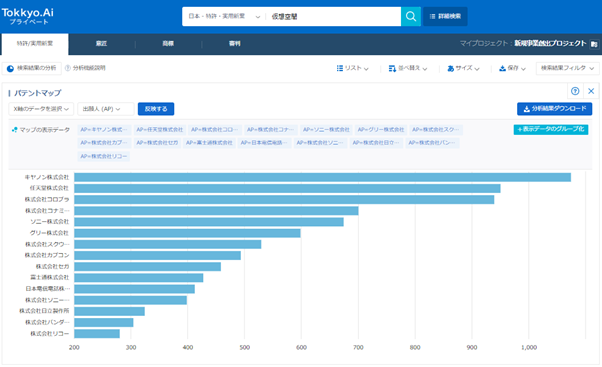Click the 株式会社コナミ chart bar
The image size is (602, 367).
[x=216, y=211]
